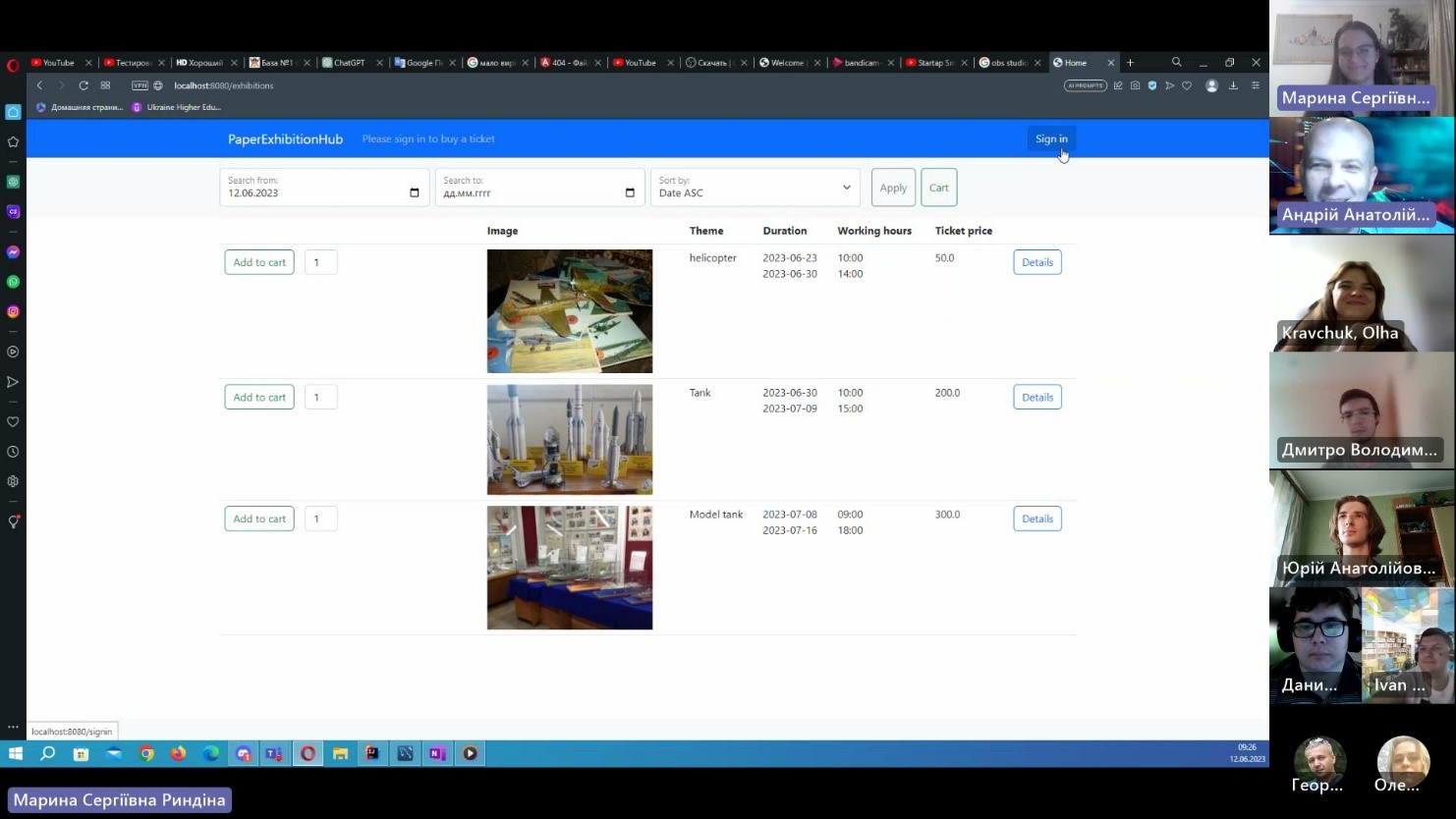Open the Search from date picker calendar
The width and height of the screenshot is (1456, 819).
click(x=414, y=193)
